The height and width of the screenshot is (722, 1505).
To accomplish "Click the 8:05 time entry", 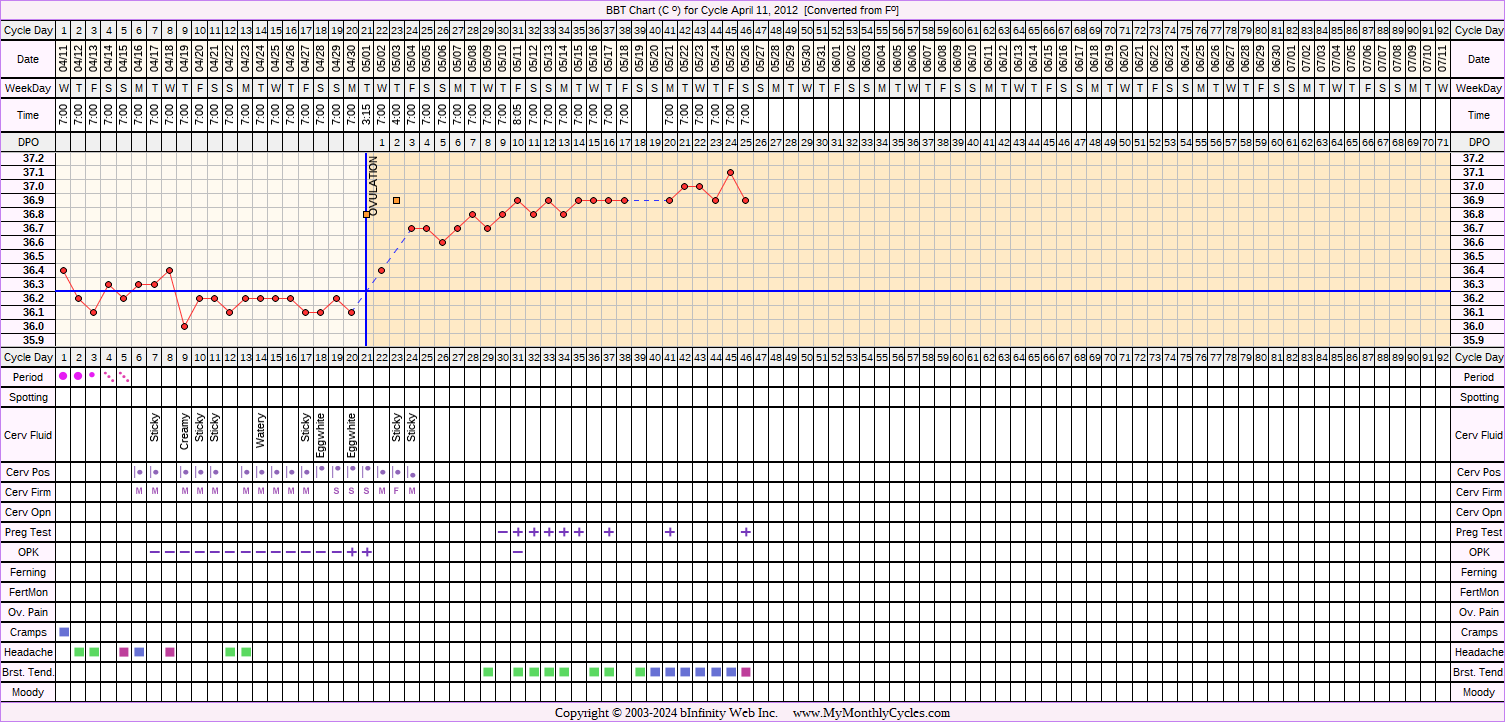I will [x=517, y=115].
